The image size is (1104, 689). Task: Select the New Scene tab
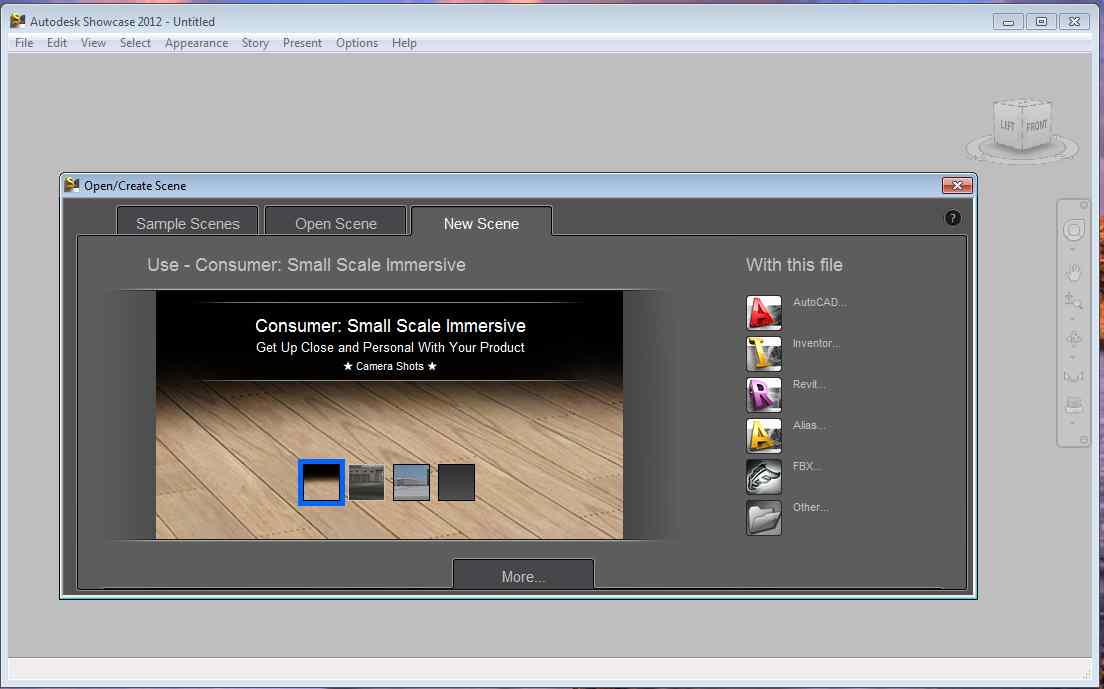pos(482,223)
